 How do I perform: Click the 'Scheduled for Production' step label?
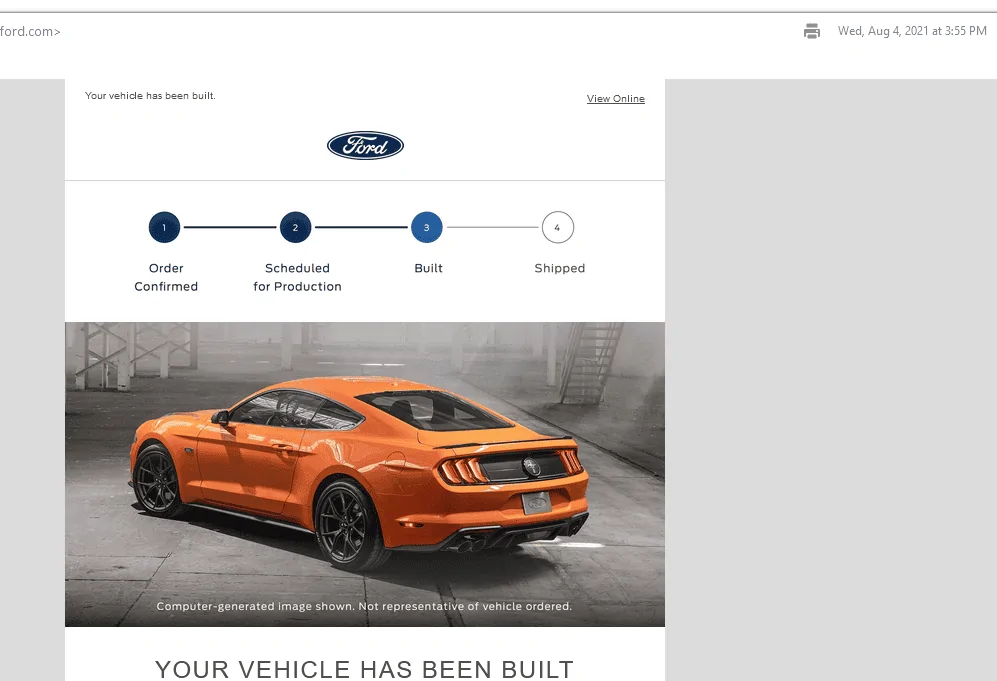coord(297,277)
